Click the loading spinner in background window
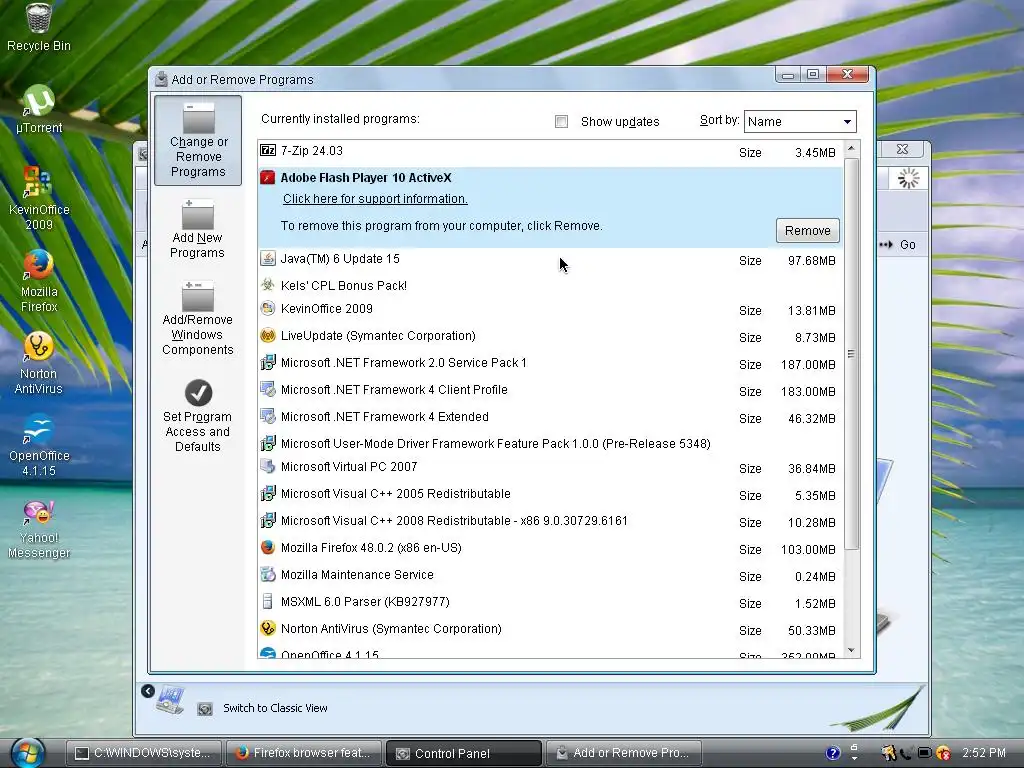The width and height of the screenshot is (1024, 768). tap(908, 178)
